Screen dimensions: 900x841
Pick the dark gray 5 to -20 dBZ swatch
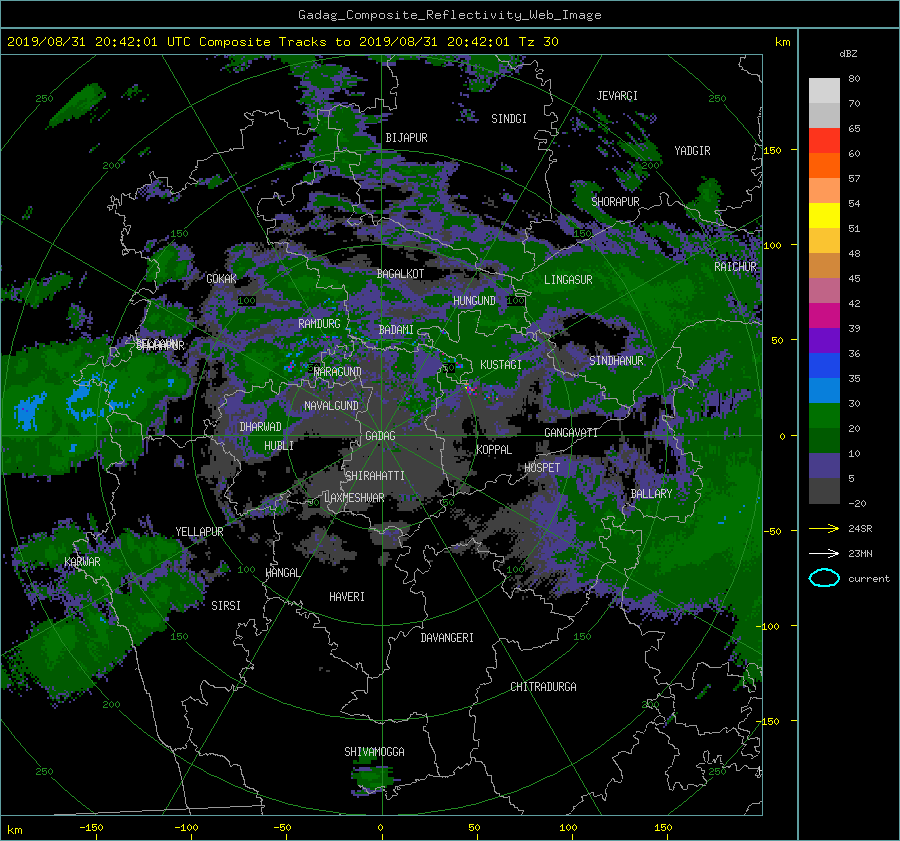[x=824, y=491]
